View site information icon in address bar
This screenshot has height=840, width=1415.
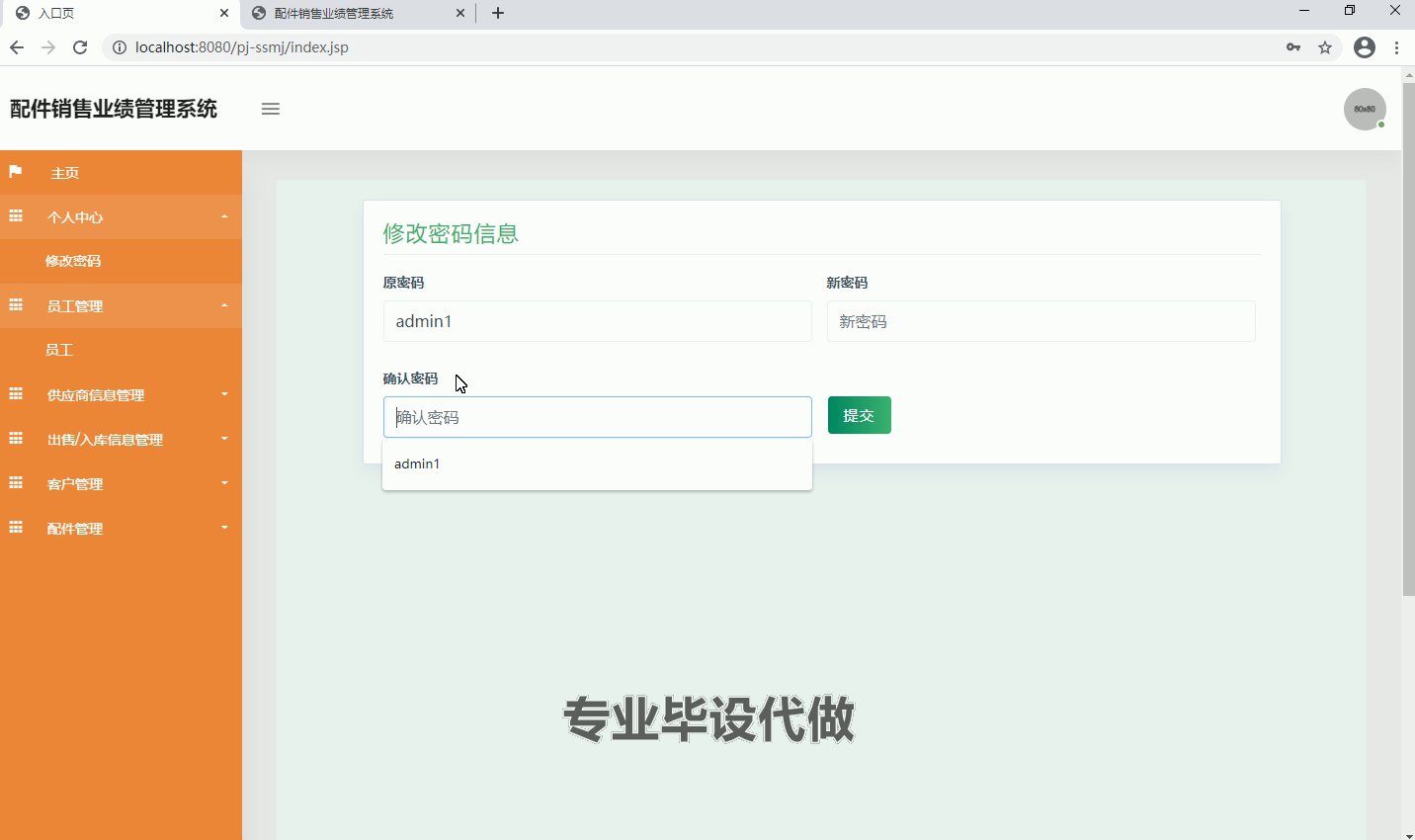point(119,47)
